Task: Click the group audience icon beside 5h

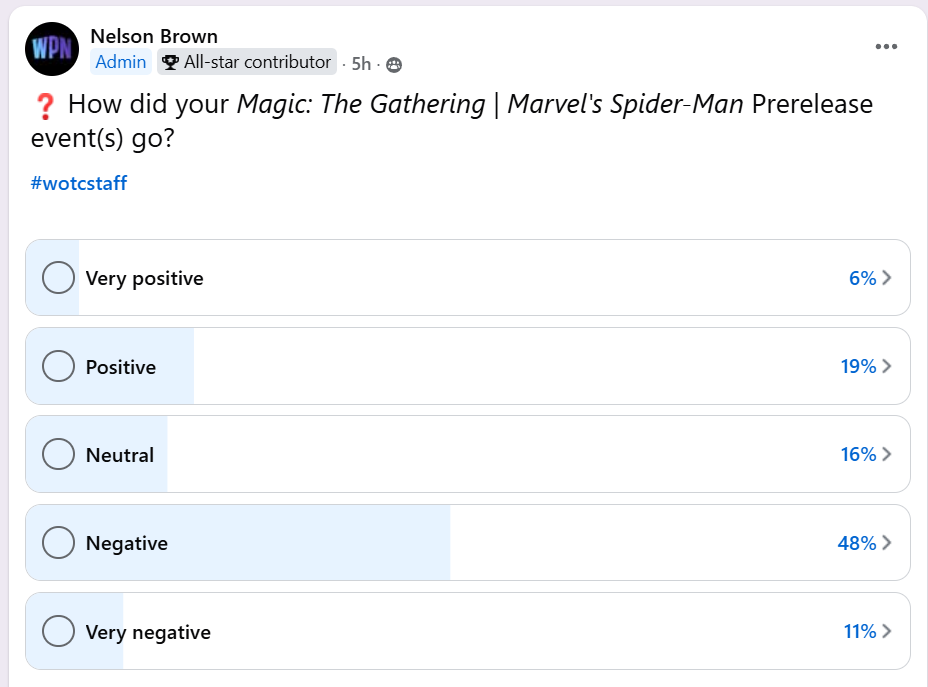Action: click(394, 65)
